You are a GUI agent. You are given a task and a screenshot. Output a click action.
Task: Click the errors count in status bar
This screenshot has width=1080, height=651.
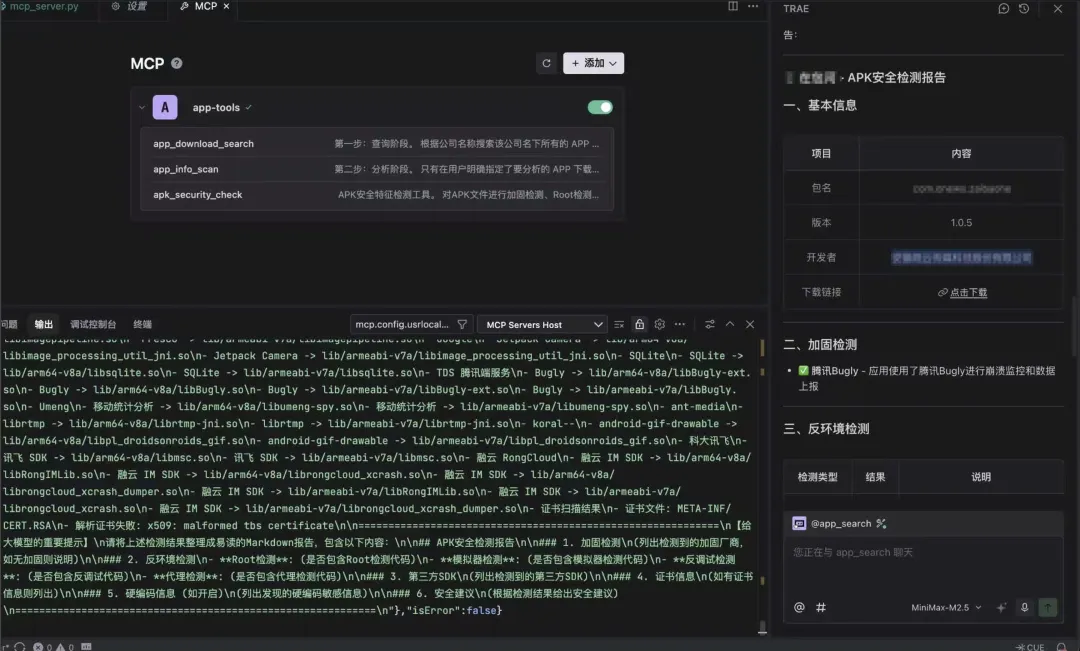coord(43,647)
